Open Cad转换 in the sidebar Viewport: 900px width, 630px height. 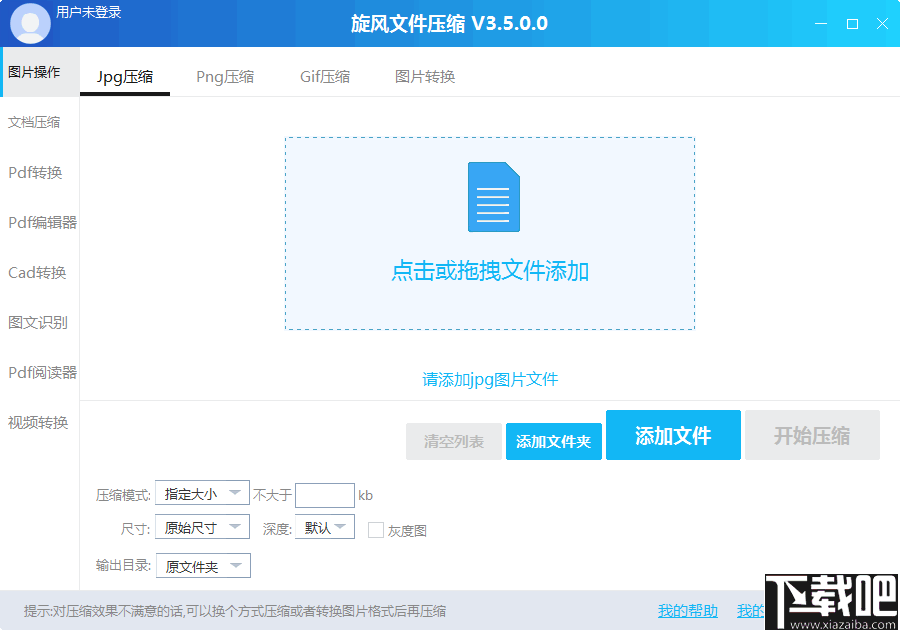pyautogui.click(x=37, y=273)
